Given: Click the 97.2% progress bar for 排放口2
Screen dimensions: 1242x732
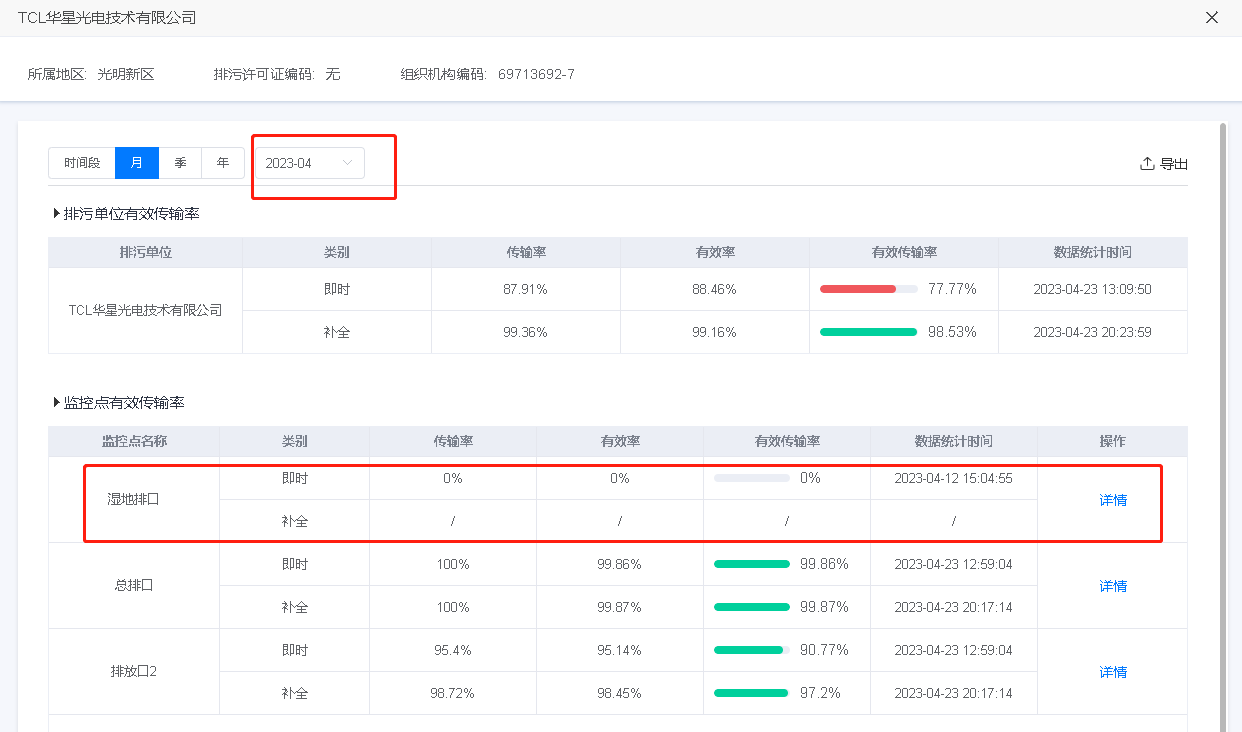Looking at the screenshot, I should click(x=752, y=693).
